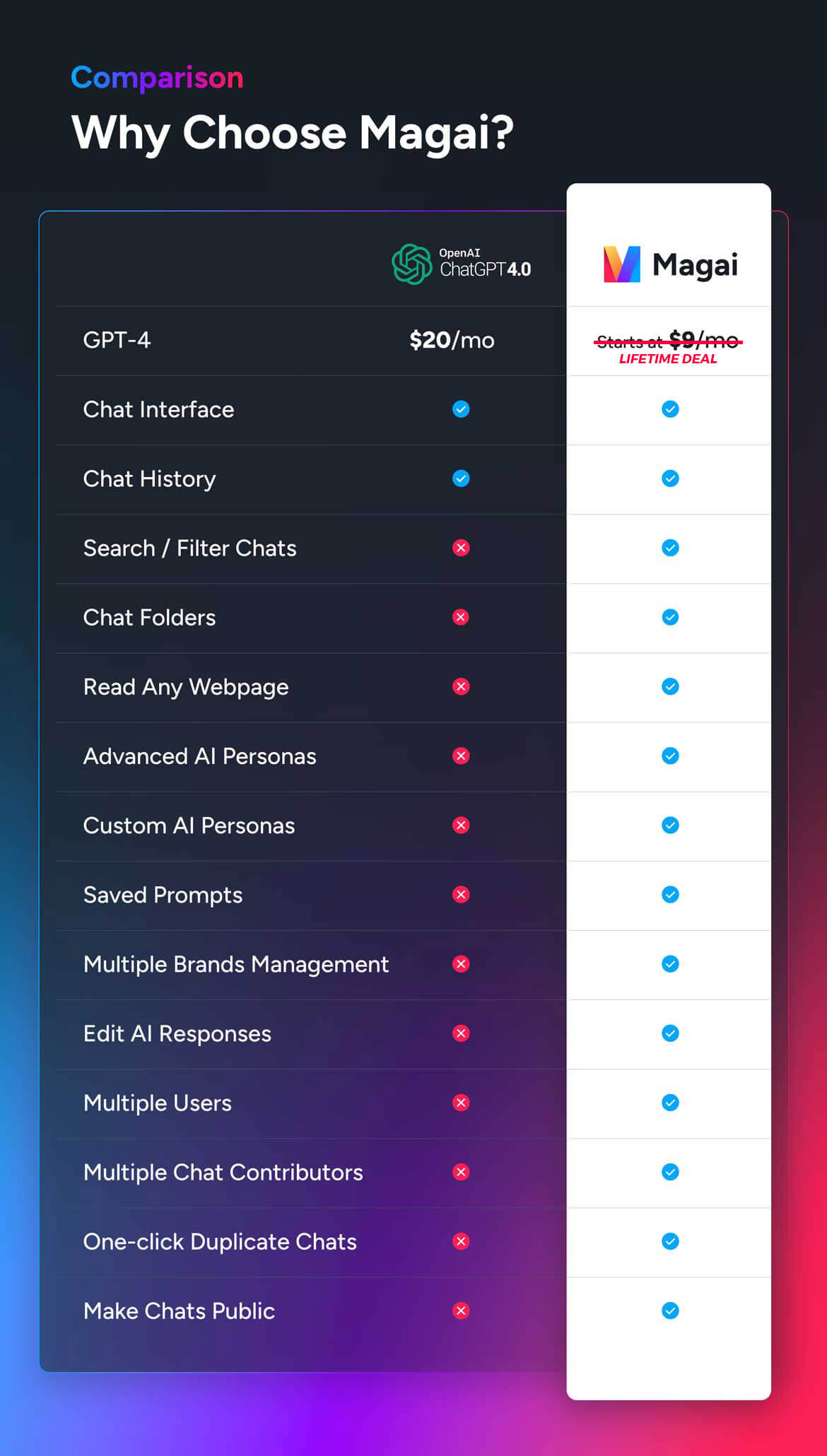The height and width of the screenshot is (1456, 827).
Task: Click the Why Choose Magai? headline
Action: 292,133
